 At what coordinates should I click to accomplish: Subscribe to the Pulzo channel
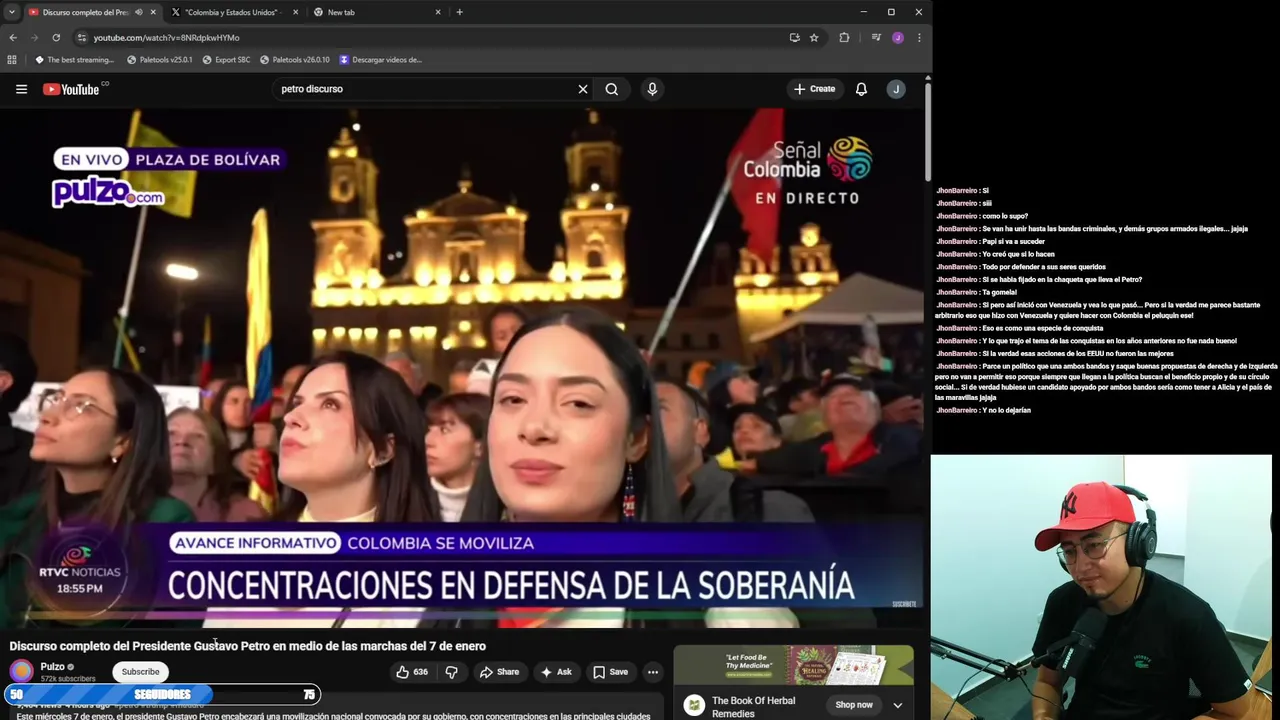(x=140, y=672)
